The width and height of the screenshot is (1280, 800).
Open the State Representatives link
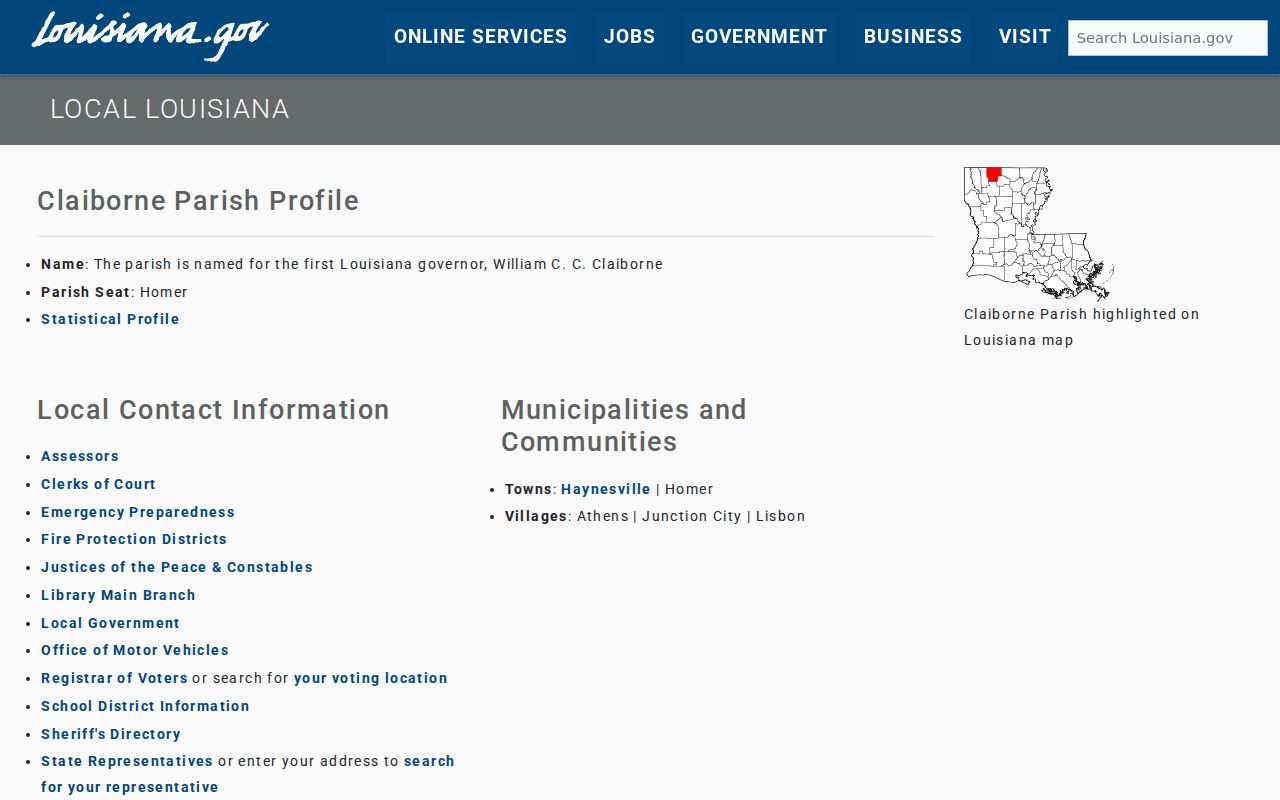pyautogui.click(x=127, y=761)
